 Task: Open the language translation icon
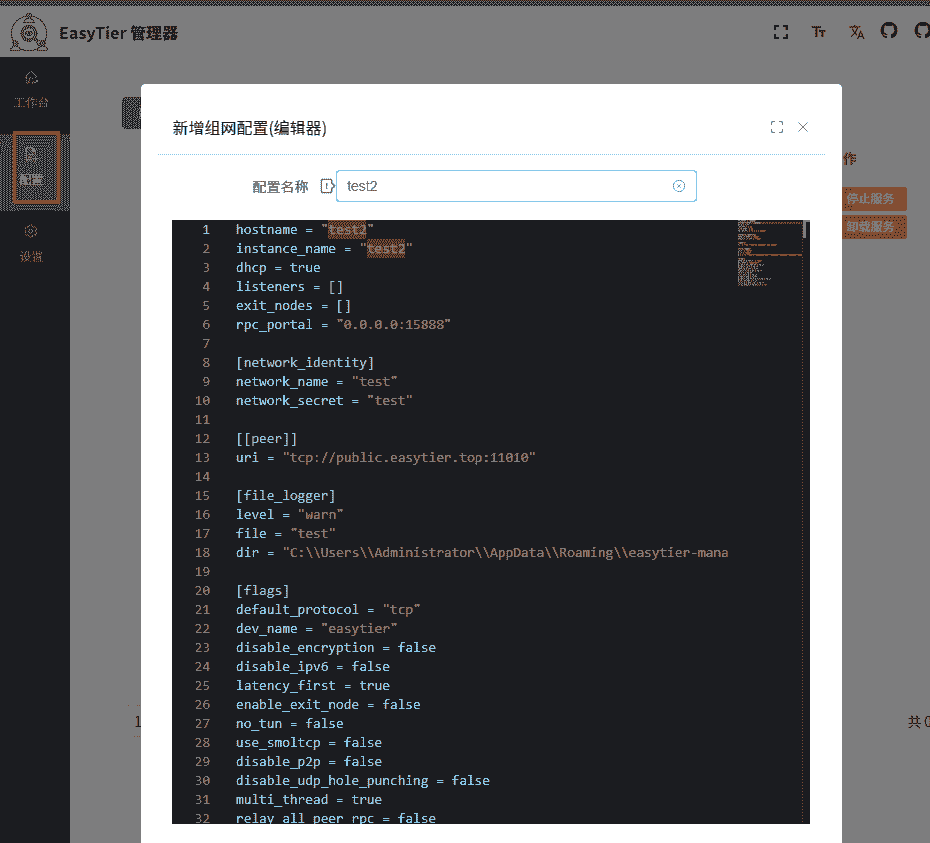[x=856, y=32]
